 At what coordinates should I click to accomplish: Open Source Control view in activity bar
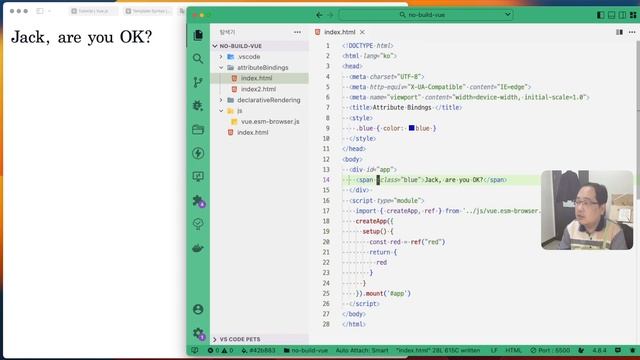(198, 82)
